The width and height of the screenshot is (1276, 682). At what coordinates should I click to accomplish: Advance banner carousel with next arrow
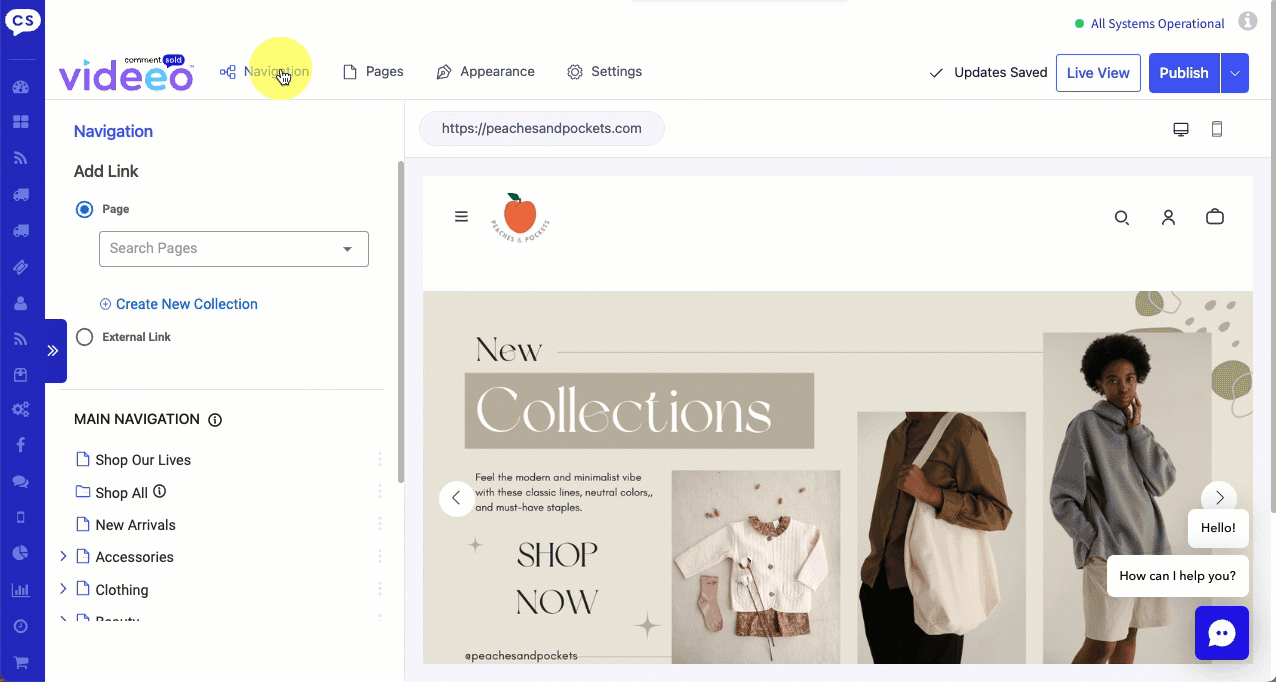1219,498
